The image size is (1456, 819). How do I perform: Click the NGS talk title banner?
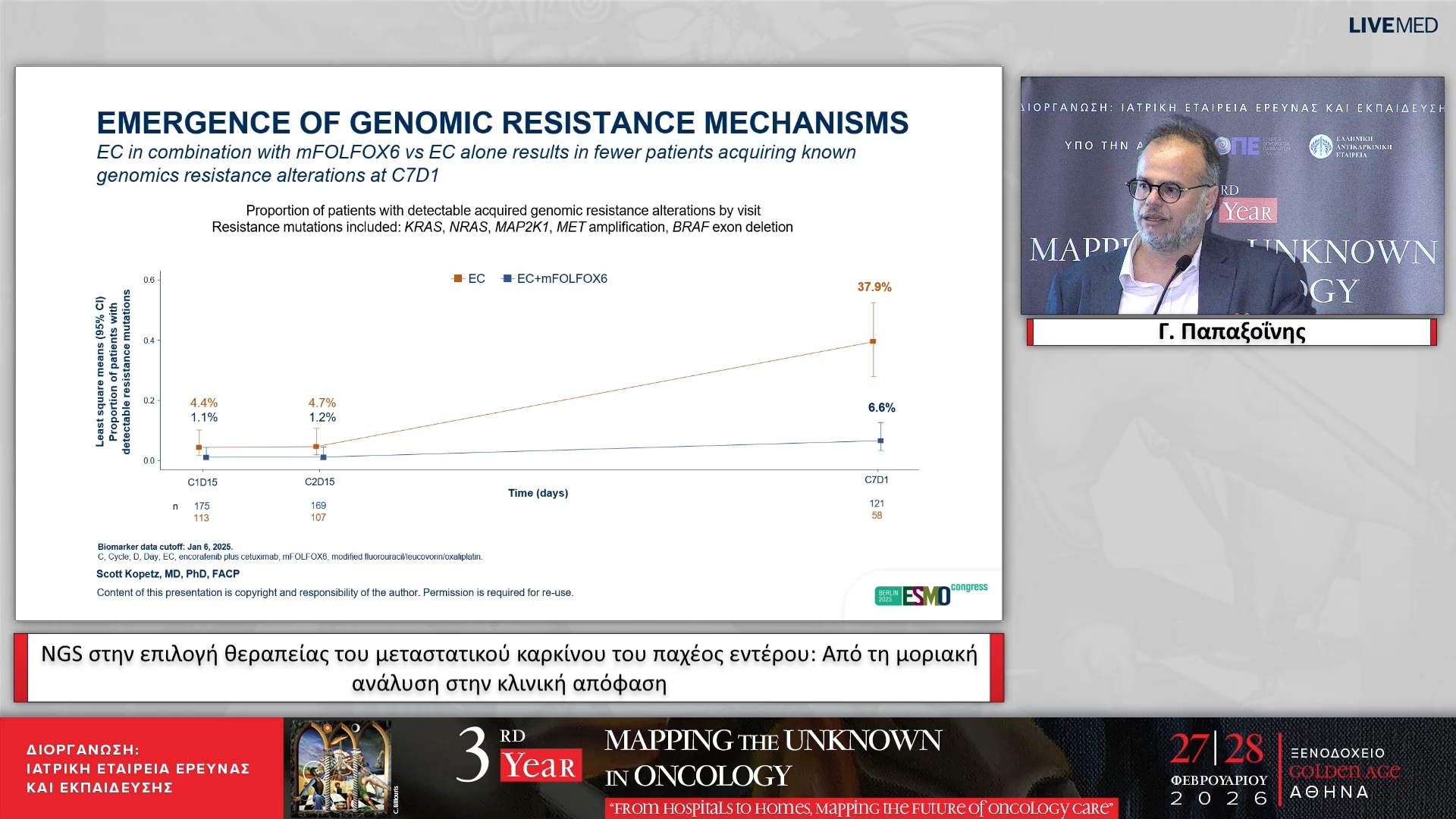pos(509,668)
